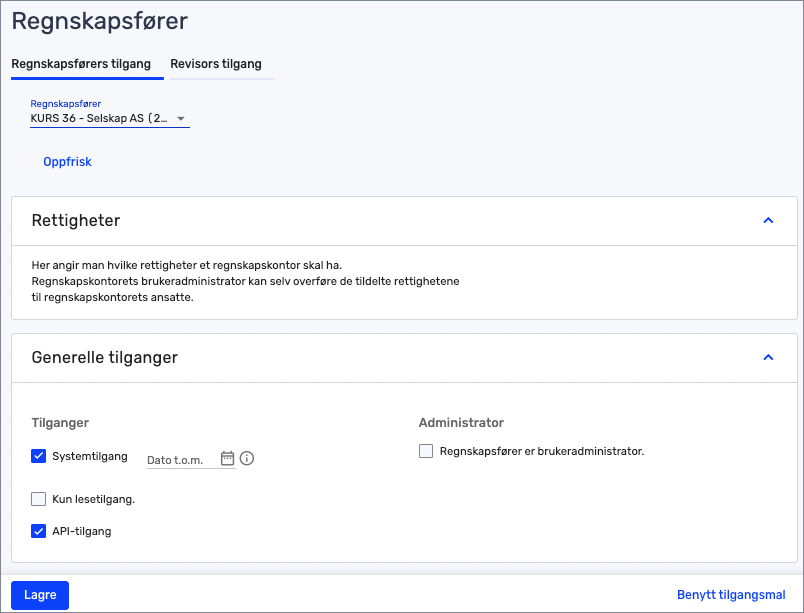Uncheck the Systemtilgang checkbox
This screenshot has width=804, height=613.
pyautogui.click(x=39, y=456)
